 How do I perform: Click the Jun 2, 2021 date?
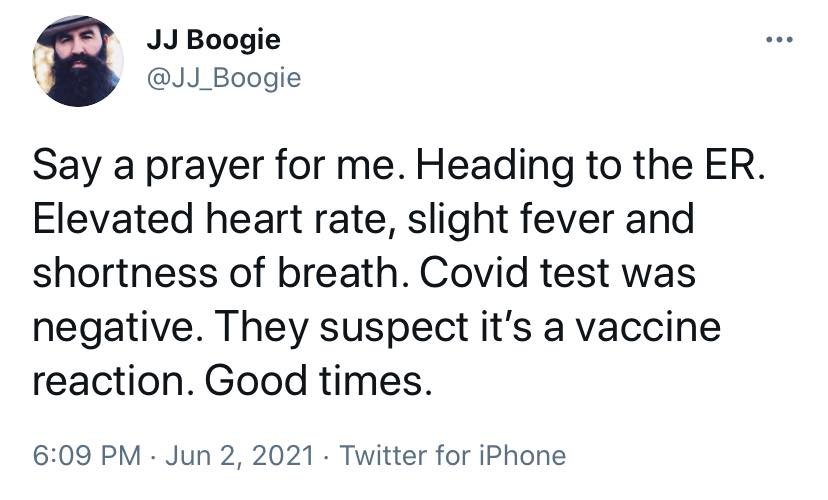click(x=240, y=455)
